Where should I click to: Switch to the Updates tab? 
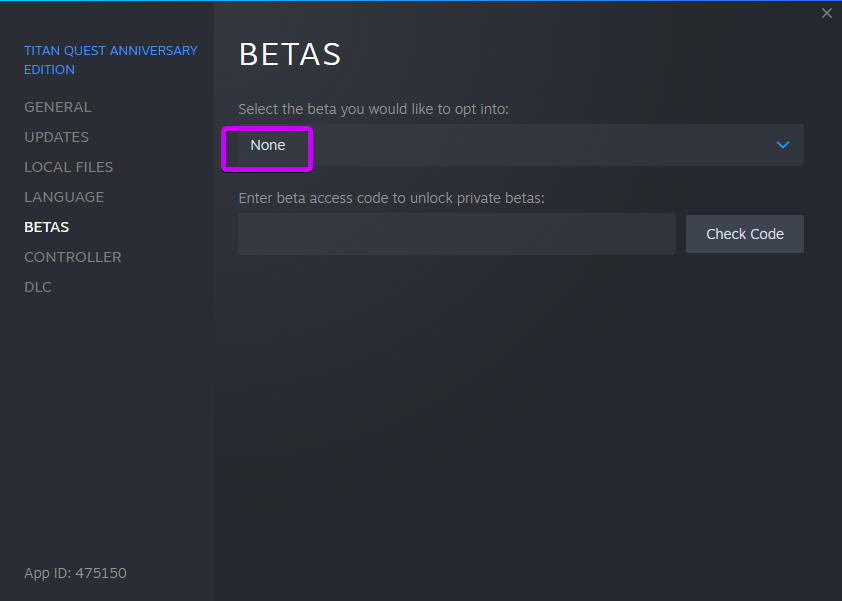pyautogui.click(x=57, y=137)
